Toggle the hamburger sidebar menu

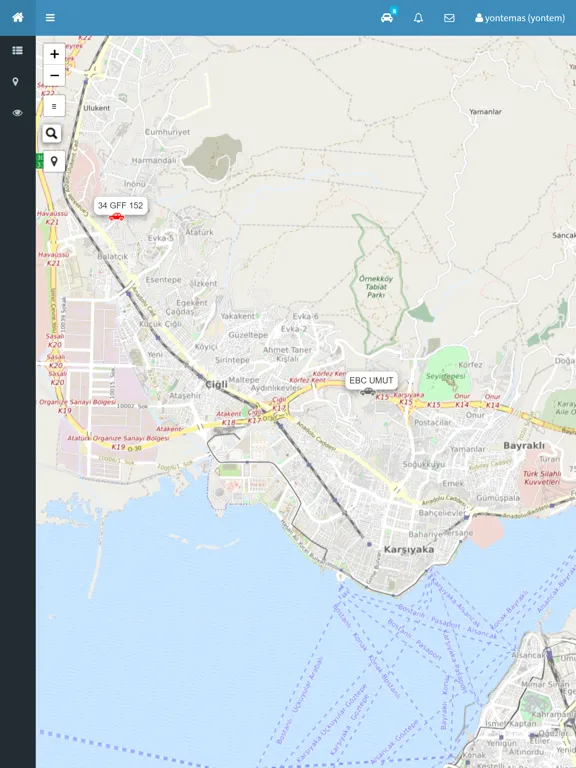(50, 18)
